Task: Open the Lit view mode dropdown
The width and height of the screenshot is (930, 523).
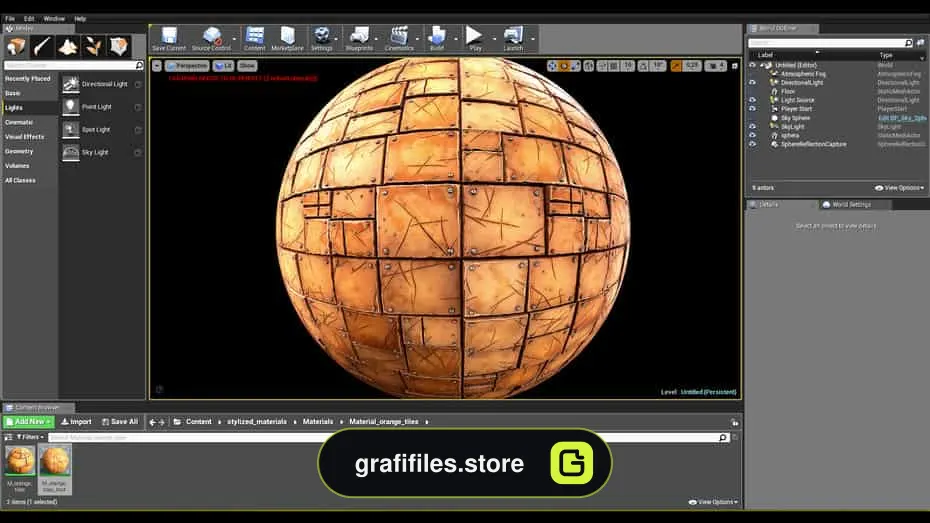Action: 224,66
